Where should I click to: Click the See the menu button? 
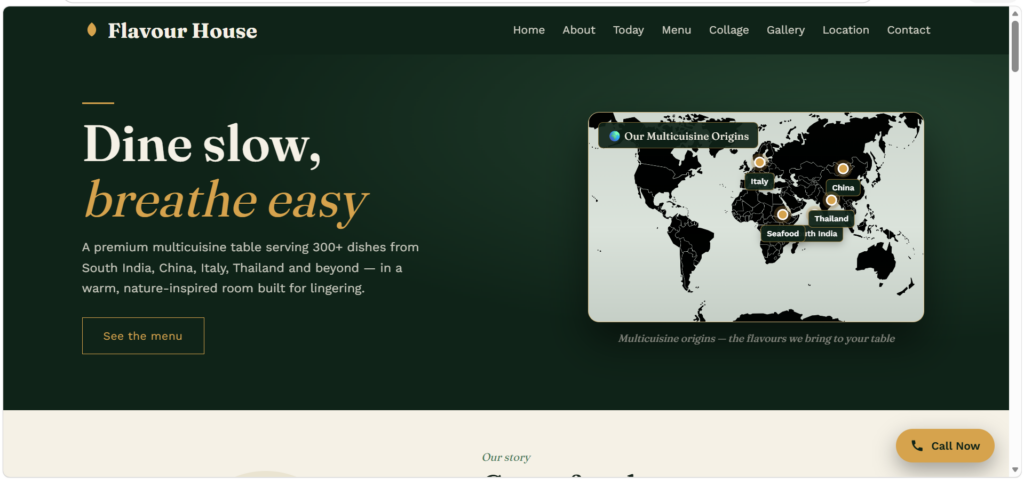pos(143,336)
